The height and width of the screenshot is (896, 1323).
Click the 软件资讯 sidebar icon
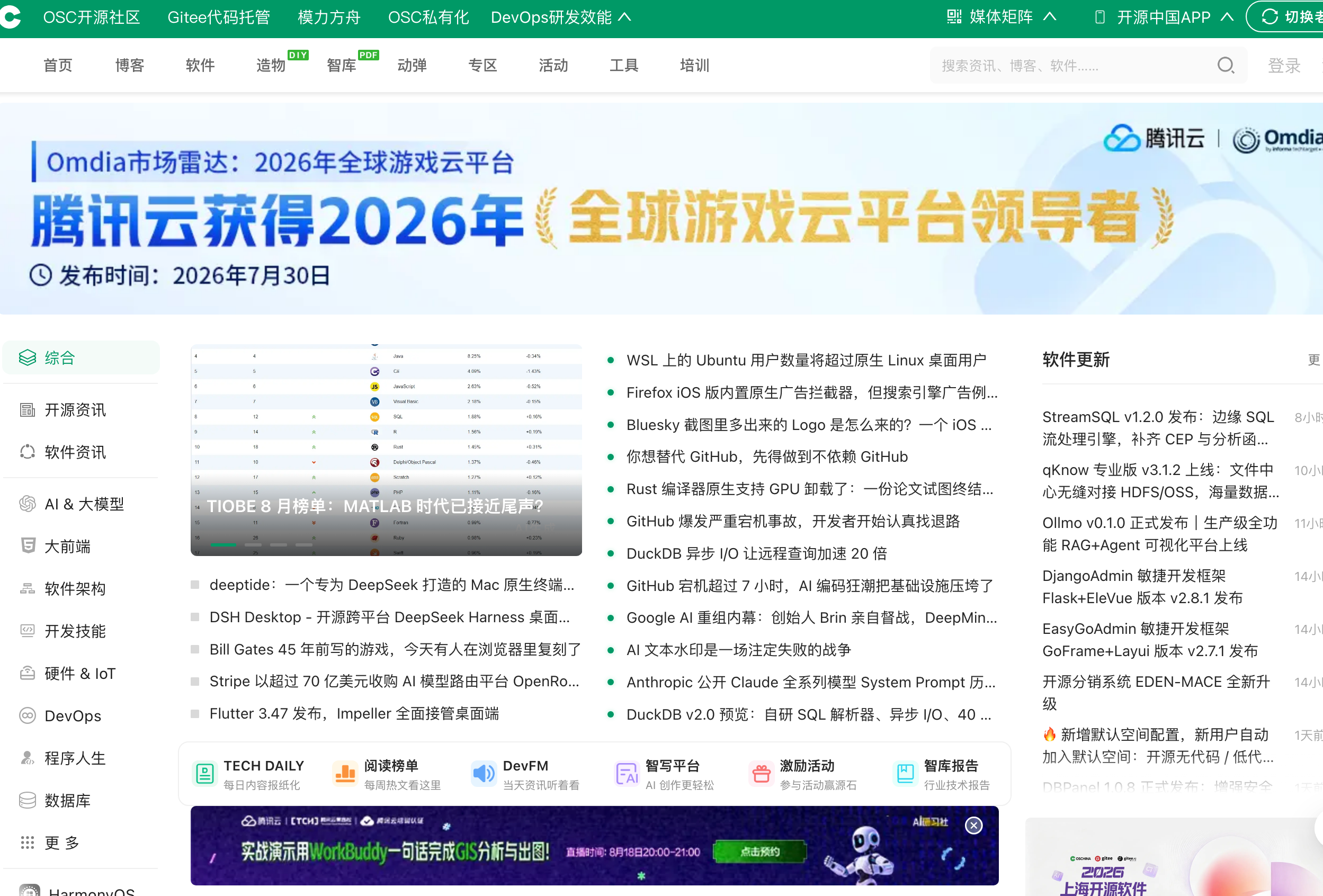pos(28,452)
